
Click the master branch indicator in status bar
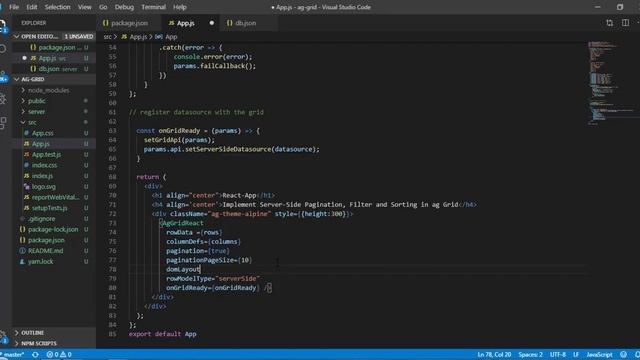pos(13,354)
